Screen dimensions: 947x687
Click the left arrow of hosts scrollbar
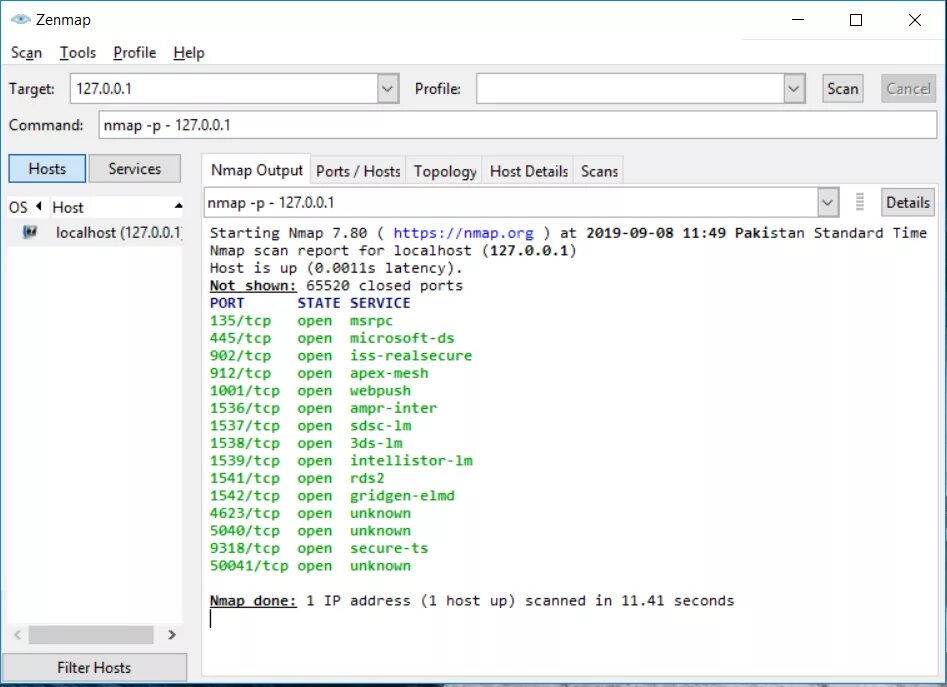[x=18, y=634]
